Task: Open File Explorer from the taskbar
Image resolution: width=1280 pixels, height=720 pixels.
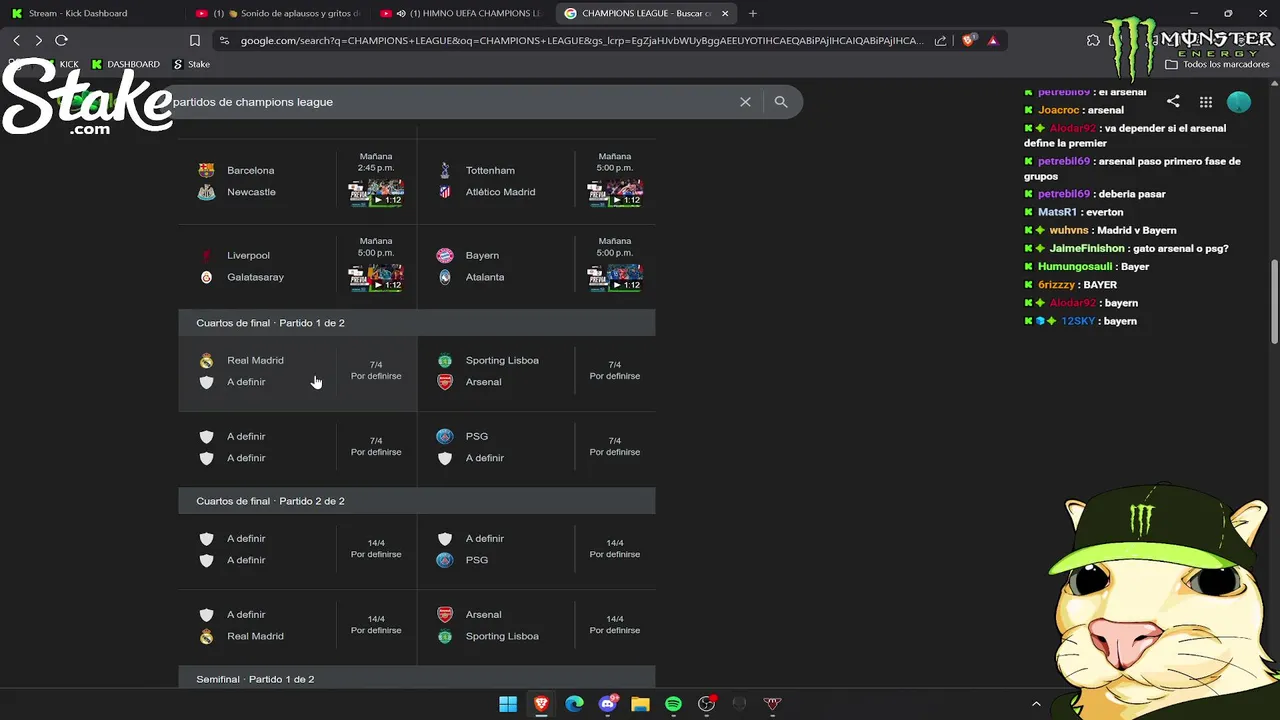Action: coord(640,704)
